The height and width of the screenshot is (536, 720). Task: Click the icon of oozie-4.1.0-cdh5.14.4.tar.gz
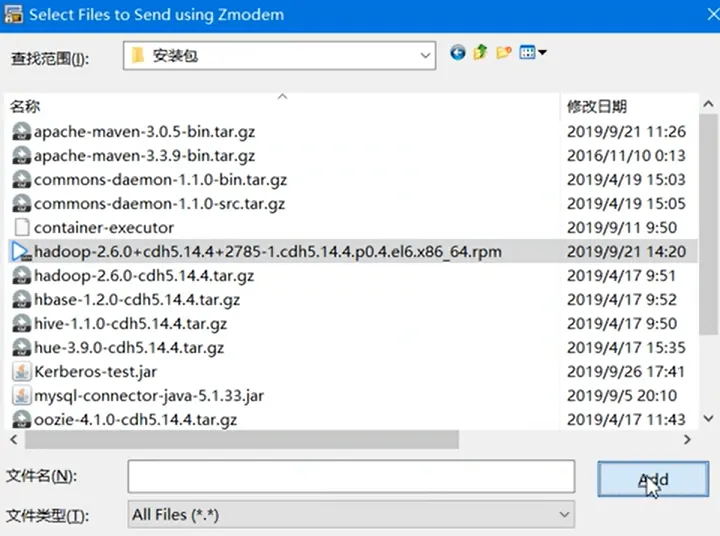(22, 419)
